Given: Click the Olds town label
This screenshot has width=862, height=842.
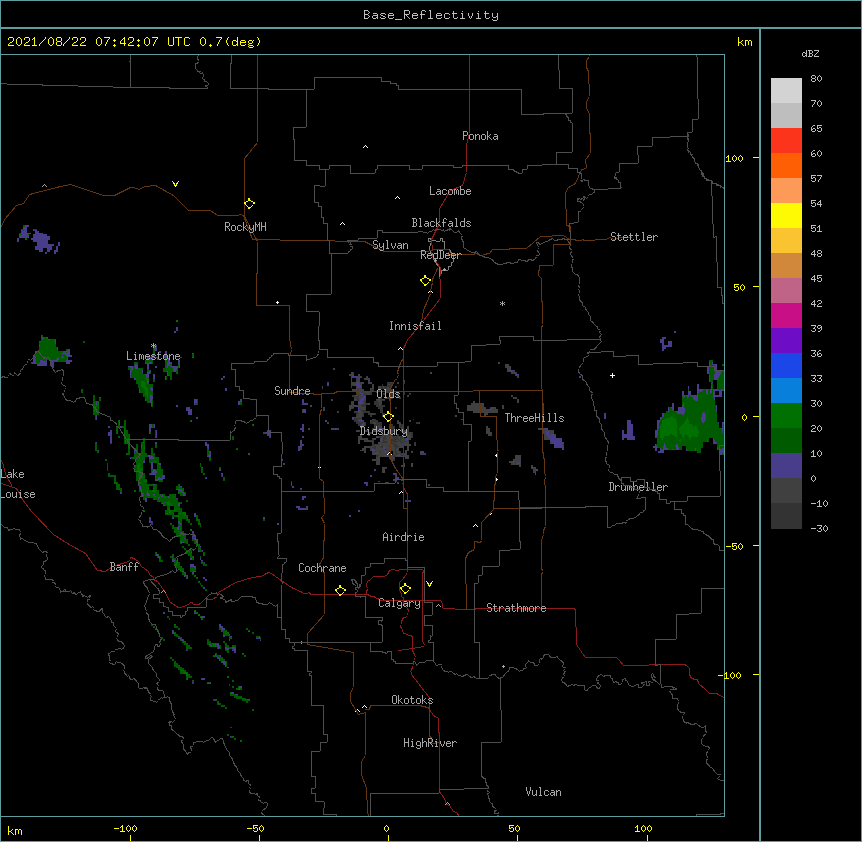Looking at the screenshot, I should tap(388, 394).
